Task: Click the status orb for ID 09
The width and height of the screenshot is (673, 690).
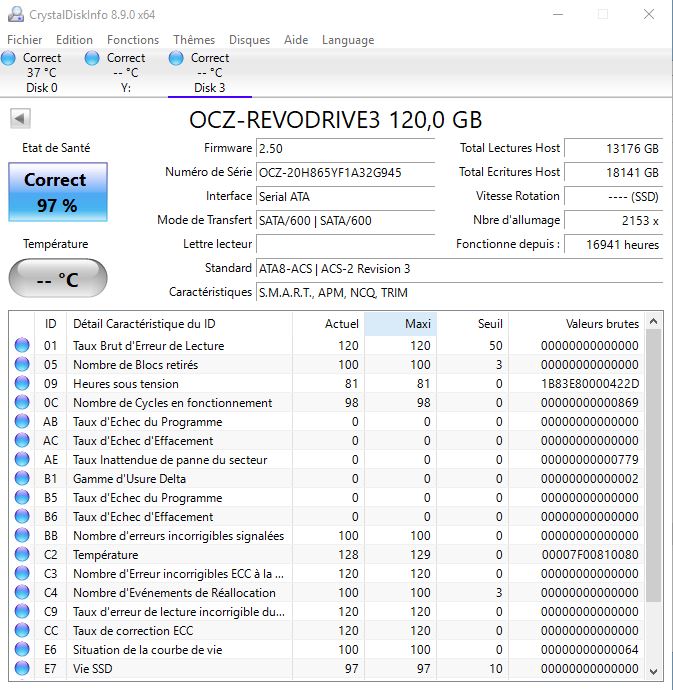Action: 22,383
